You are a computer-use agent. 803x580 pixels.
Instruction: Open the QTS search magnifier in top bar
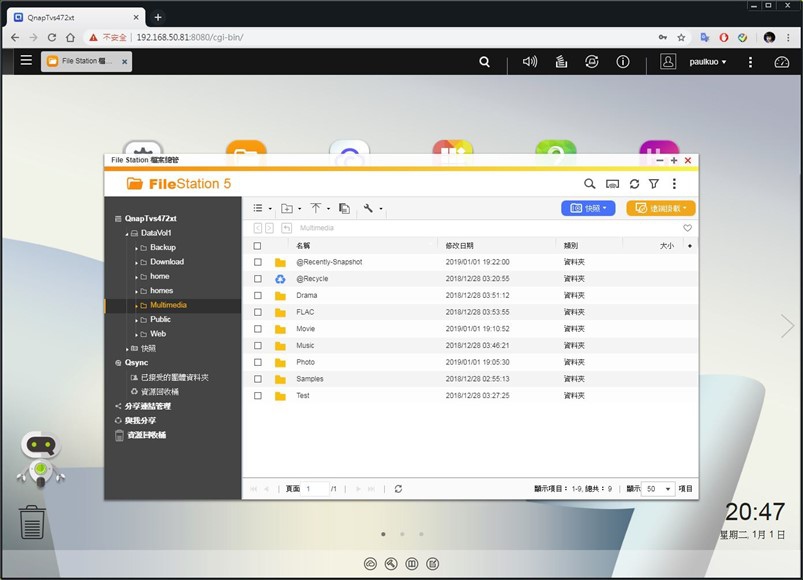point(484,62)
